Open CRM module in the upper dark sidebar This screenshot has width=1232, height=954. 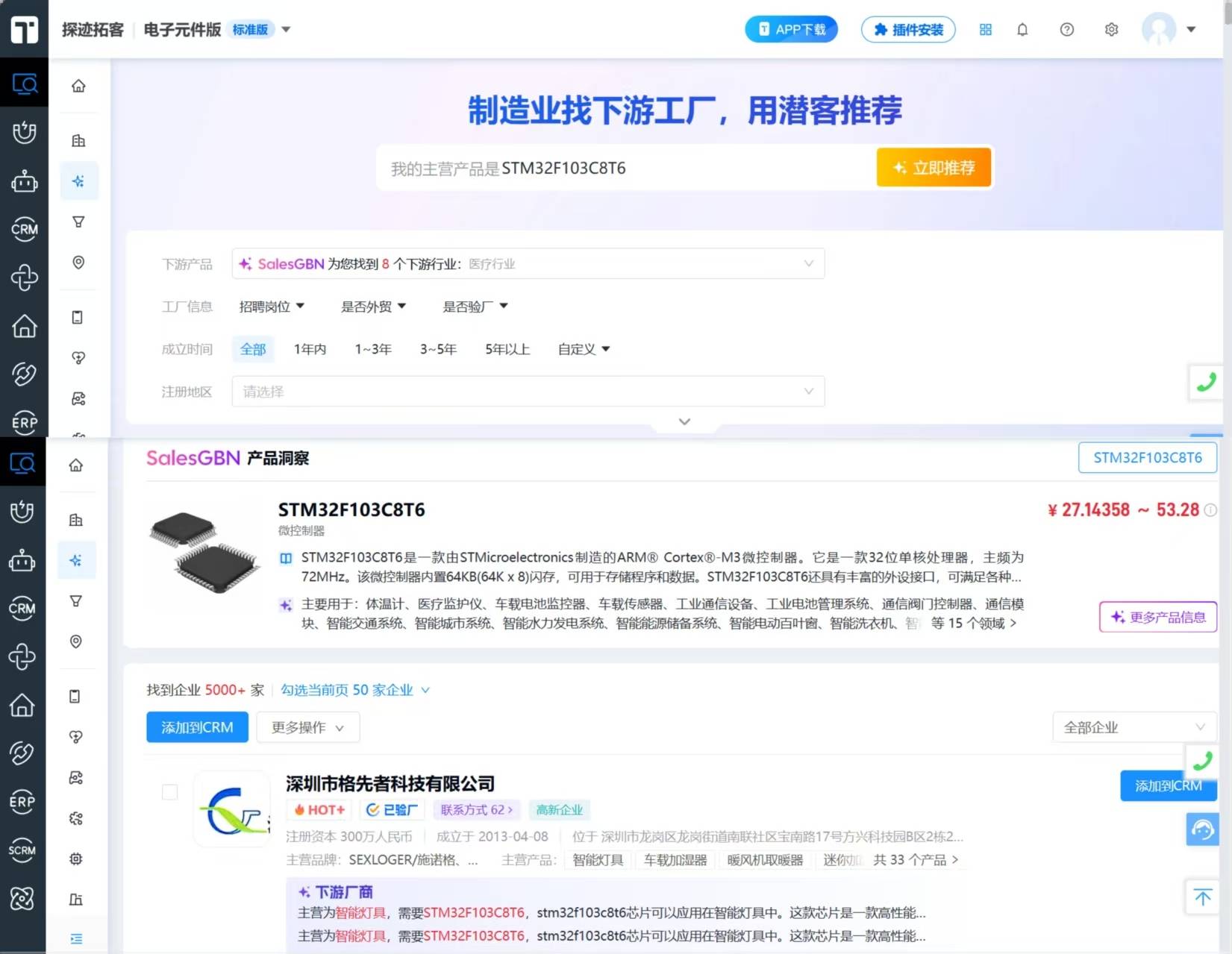[25, 229]
